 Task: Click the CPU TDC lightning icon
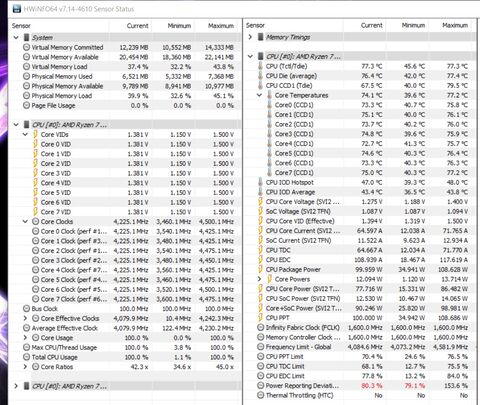[260, 250]
